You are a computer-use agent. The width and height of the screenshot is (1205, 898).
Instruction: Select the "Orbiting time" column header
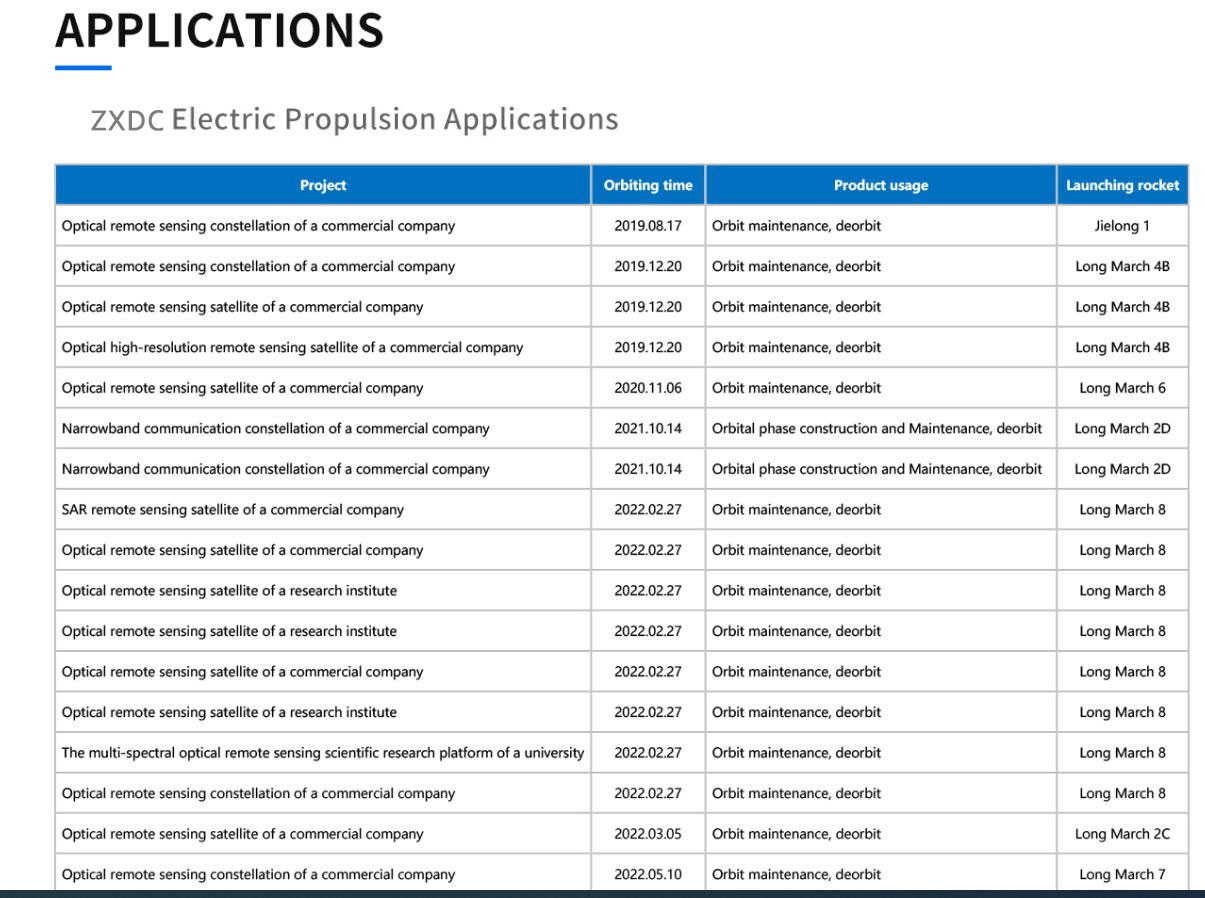(648, 185)
